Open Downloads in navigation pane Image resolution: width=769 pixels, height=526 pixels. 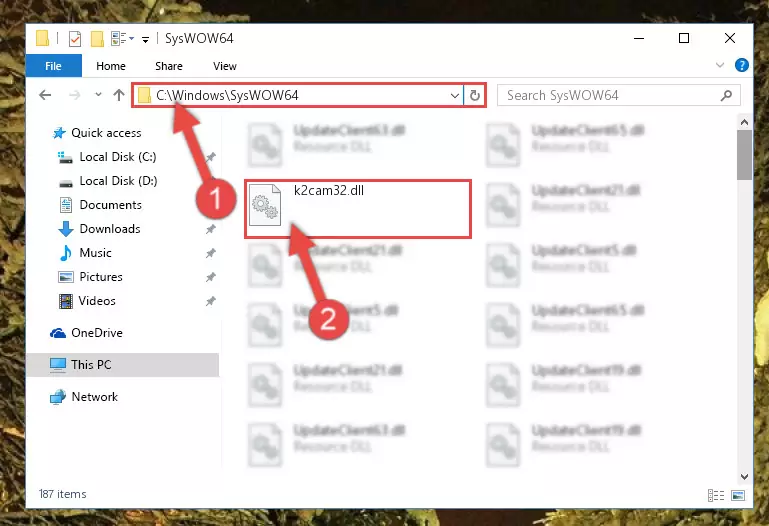[110, 229]
